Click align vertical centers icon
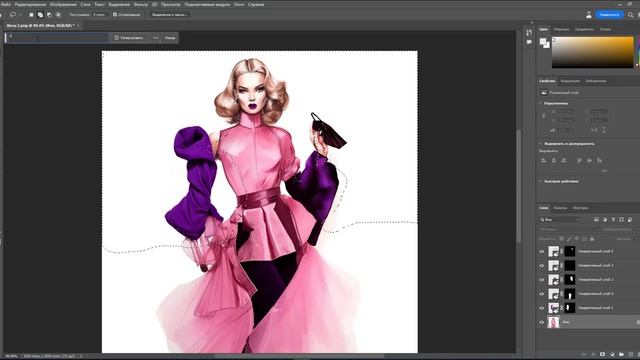This screenshot has width=640, height=360. point(589,160)
